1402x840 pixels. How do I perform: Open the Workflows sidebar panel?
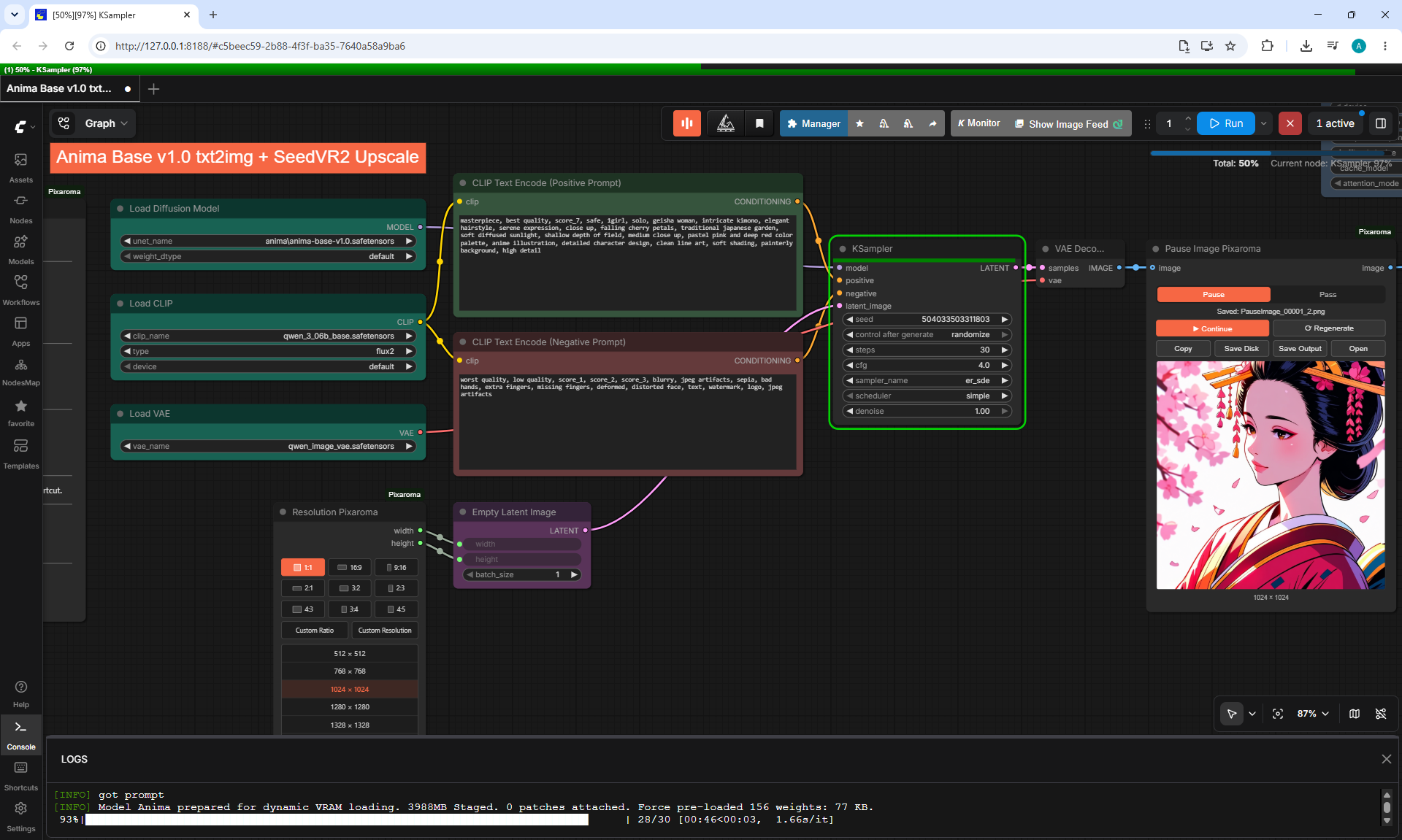20,290
